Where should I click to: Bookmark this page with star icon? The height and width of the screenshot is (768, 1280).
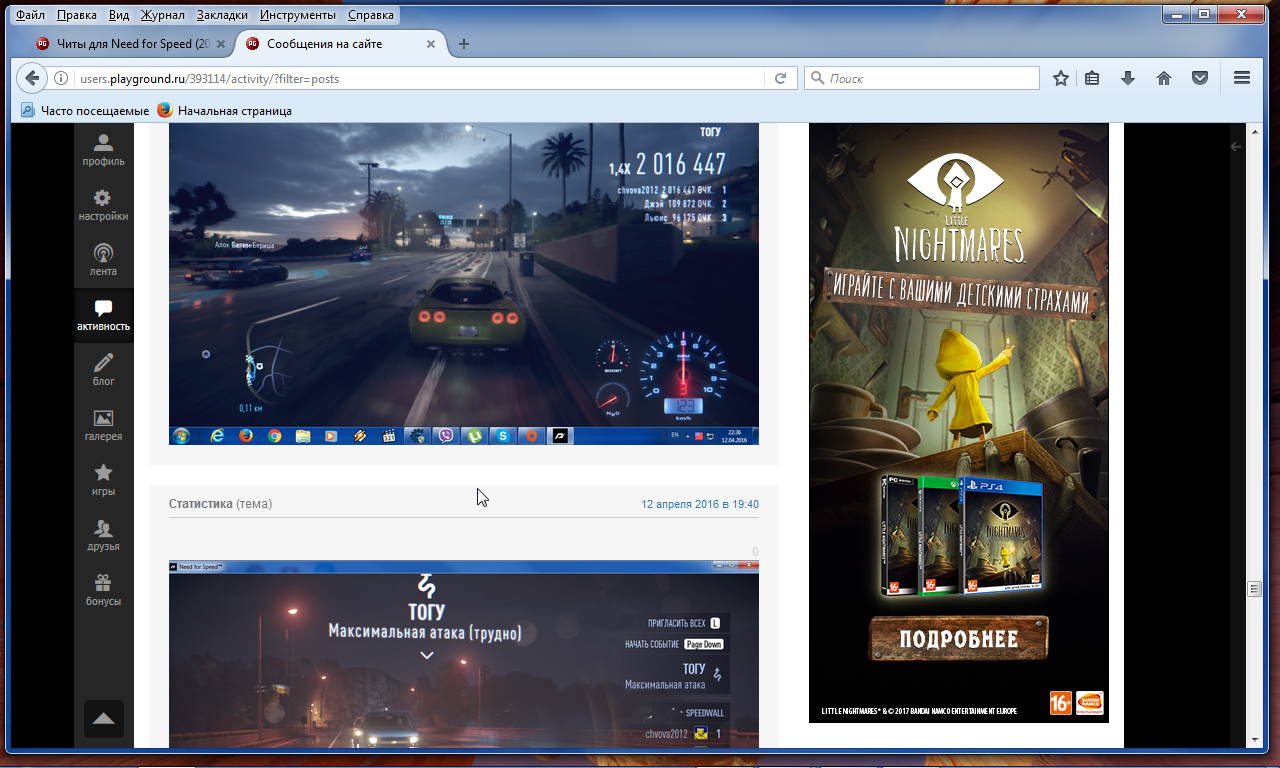[x=1061, y=78]
